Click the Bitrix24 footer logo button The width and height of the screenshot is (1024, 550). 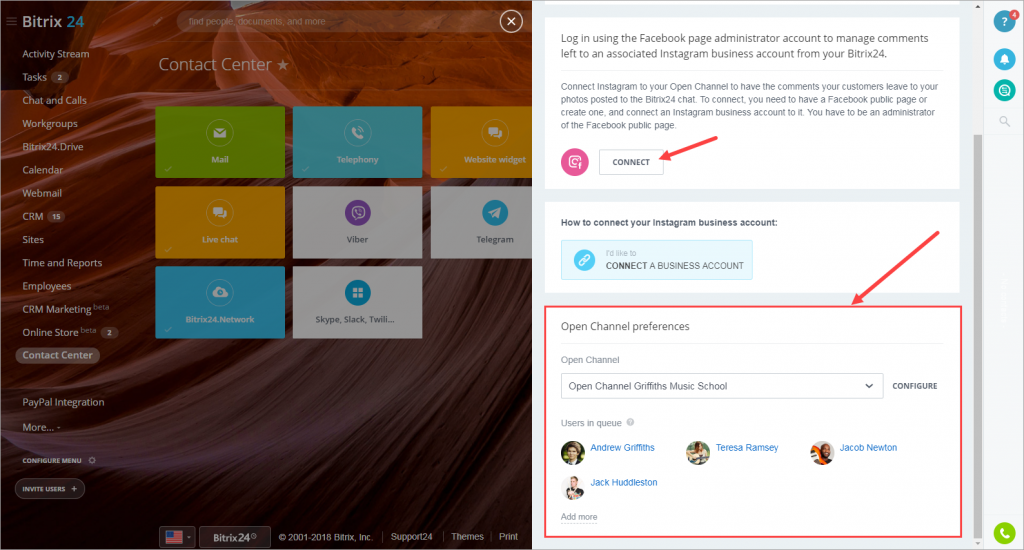tap(234, 537)
